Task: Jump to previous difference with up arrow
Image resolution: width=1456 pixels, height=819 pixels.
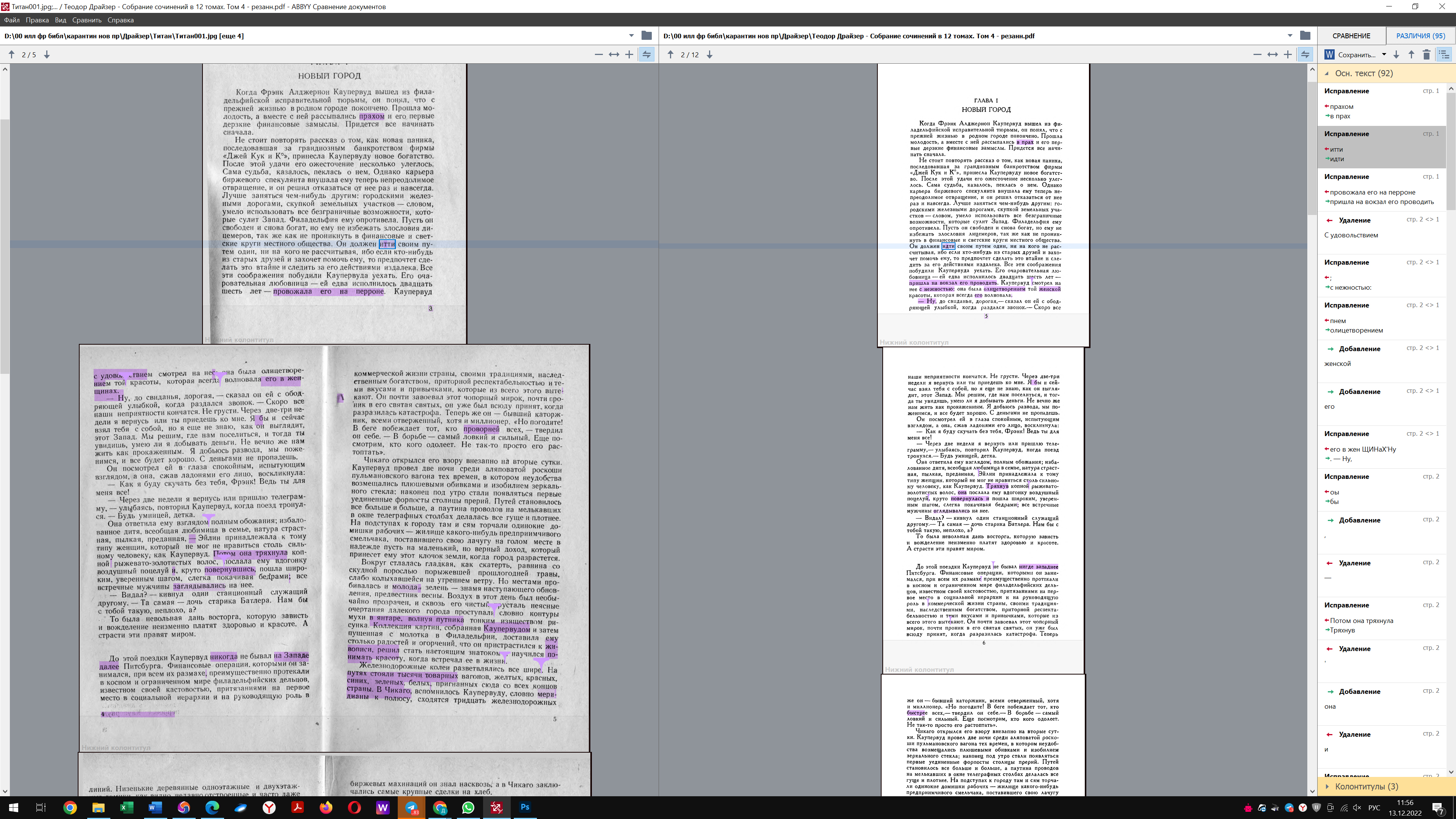Action: pyautogui.click(x=1411, y=54)
